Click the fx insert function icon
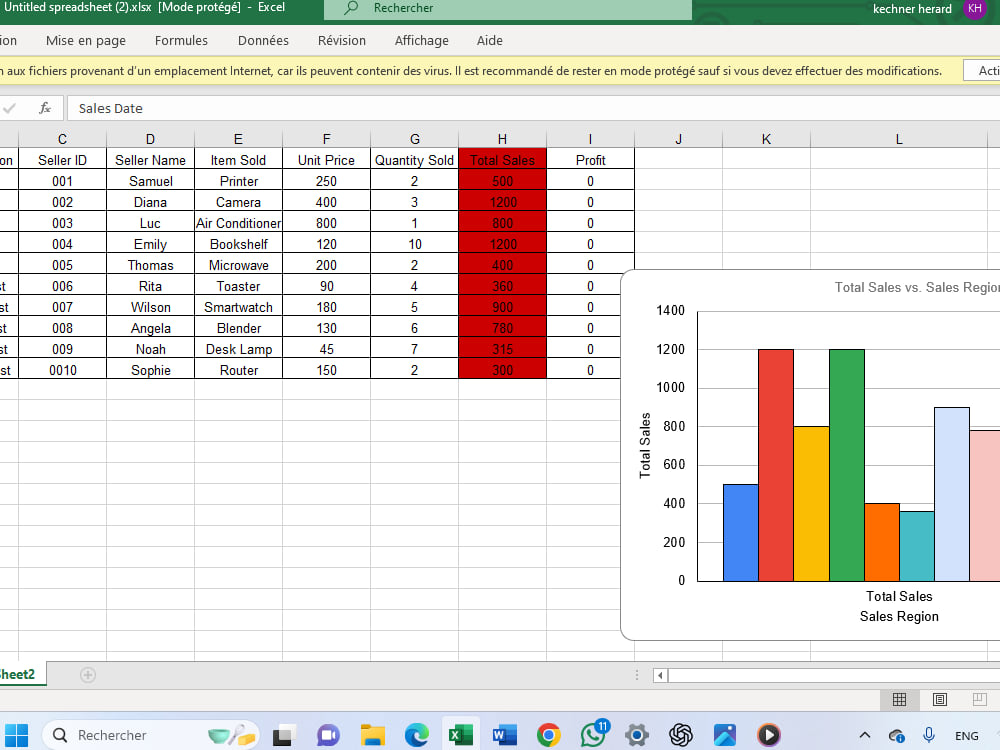This screenshot has height=750, width=1000. (45, 108)
